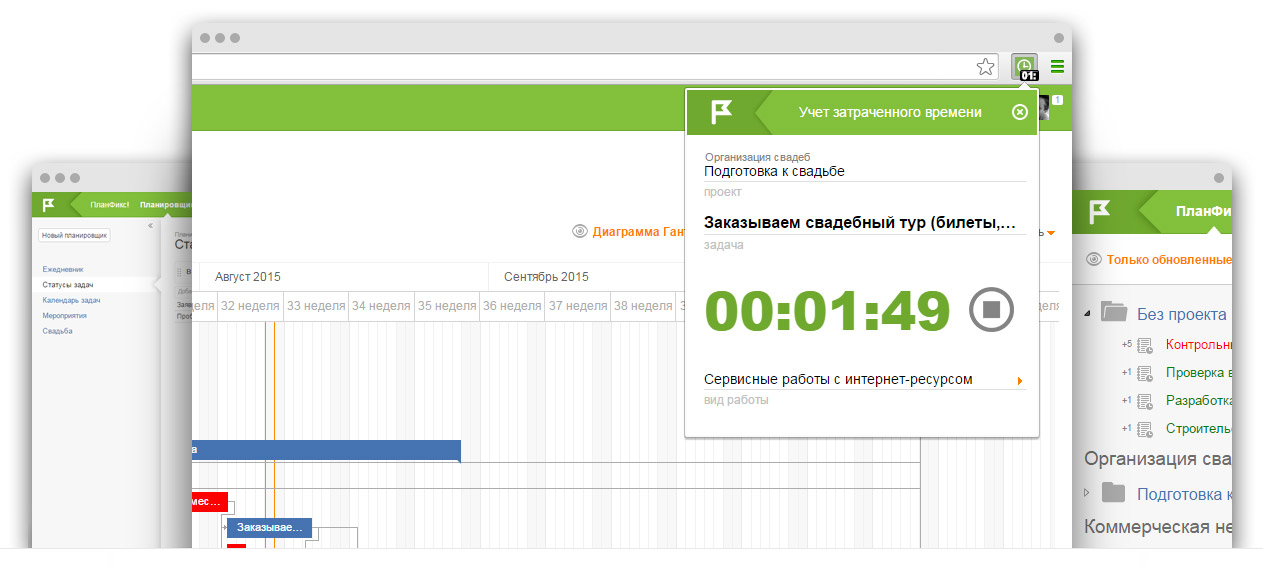Select the '38 неделя' week column
Viewport: 1263px width, 579px height.
(643, 306)
